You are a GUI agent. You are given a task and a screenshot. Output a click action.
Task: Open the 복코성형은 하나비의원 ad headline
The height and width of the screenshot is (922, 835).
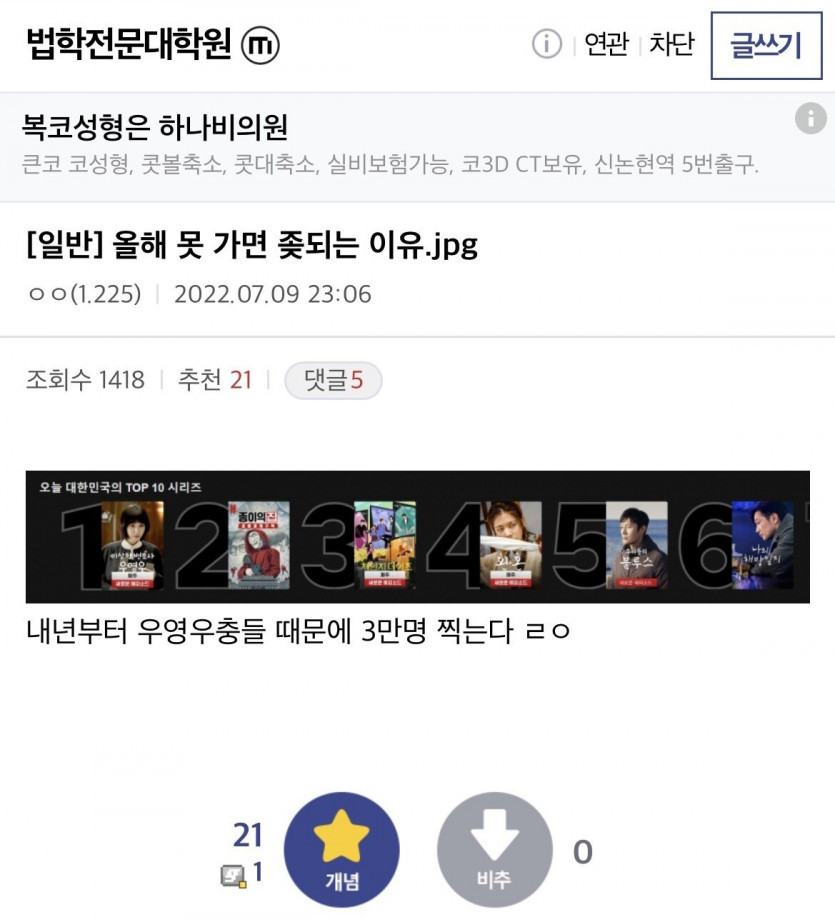(155, 126)
